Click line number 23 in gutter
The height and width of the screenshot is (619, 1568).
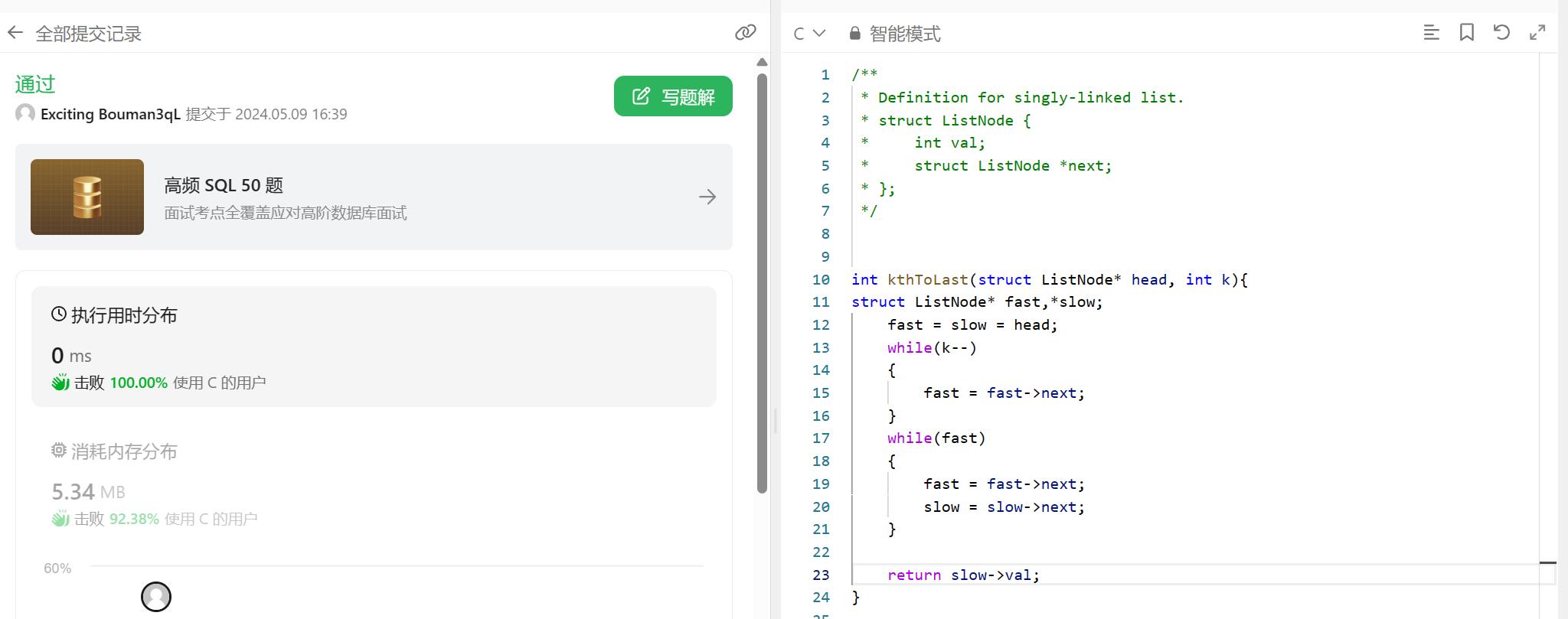[821, 575]
